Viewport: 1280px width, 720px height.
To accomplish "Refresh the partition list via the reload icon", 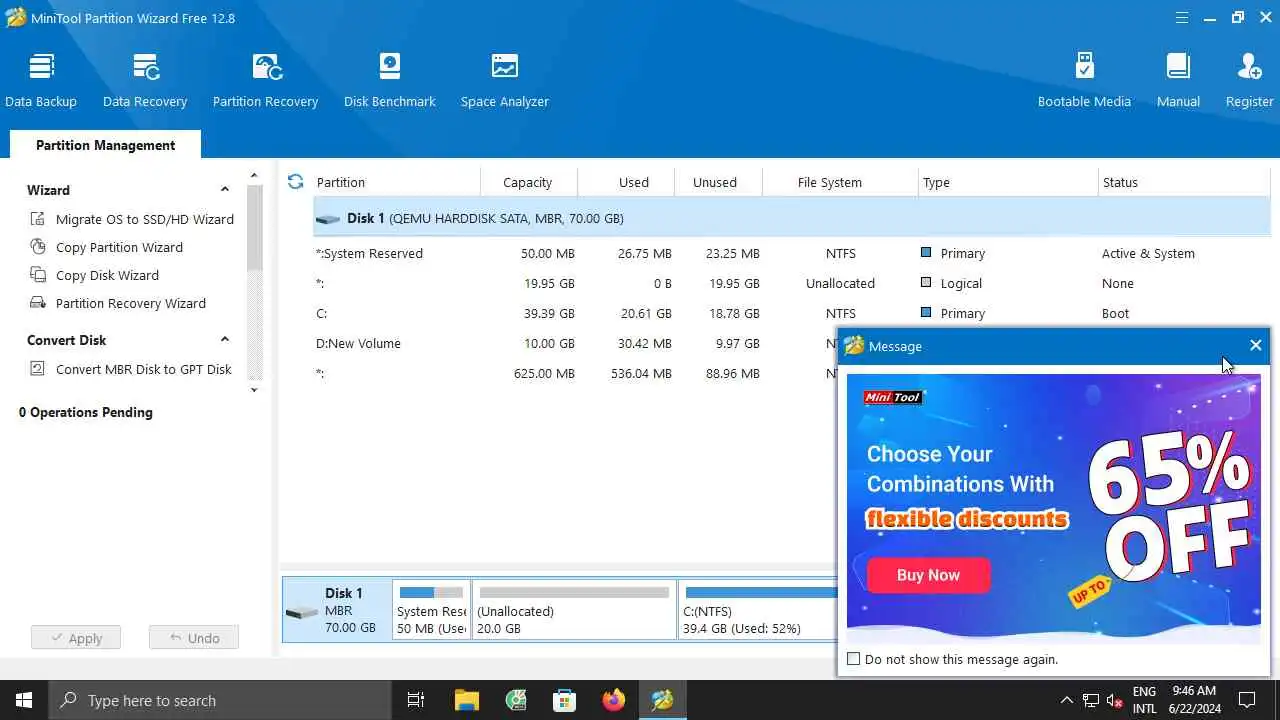I will (x=295, y=182).
